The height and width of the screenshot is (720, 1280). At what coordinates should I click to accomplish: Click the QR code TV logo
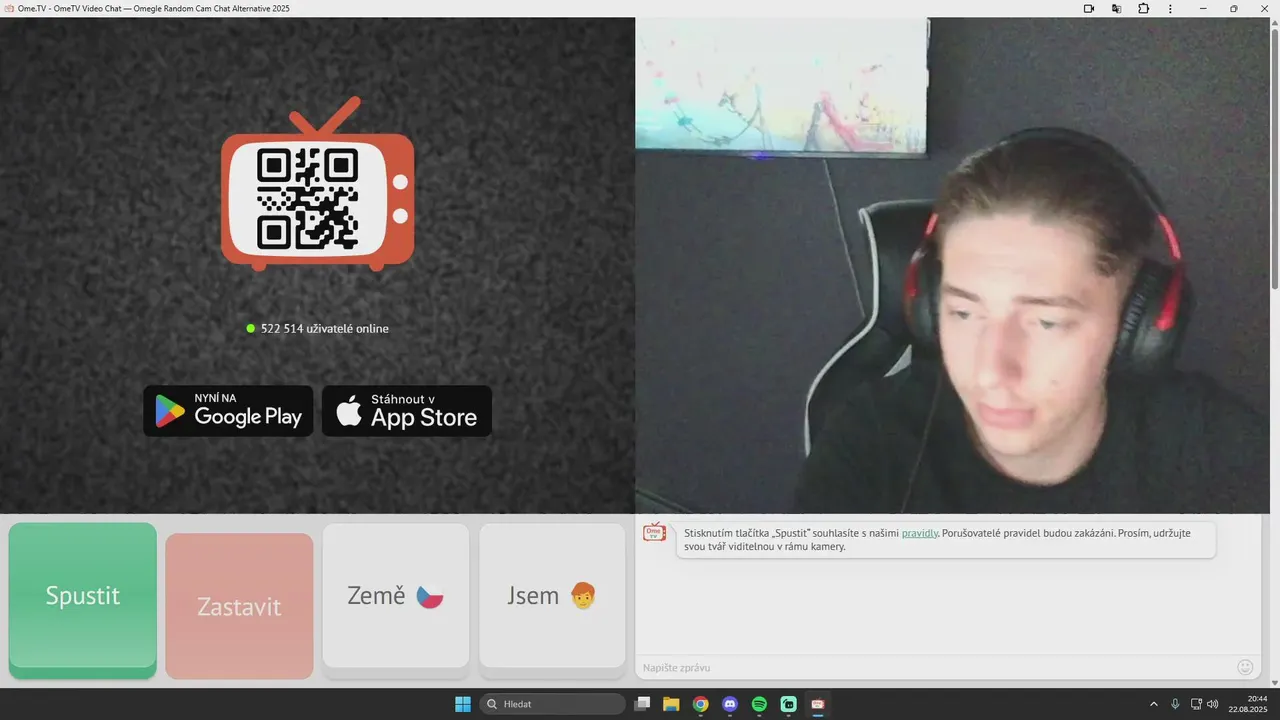[318, 185]
